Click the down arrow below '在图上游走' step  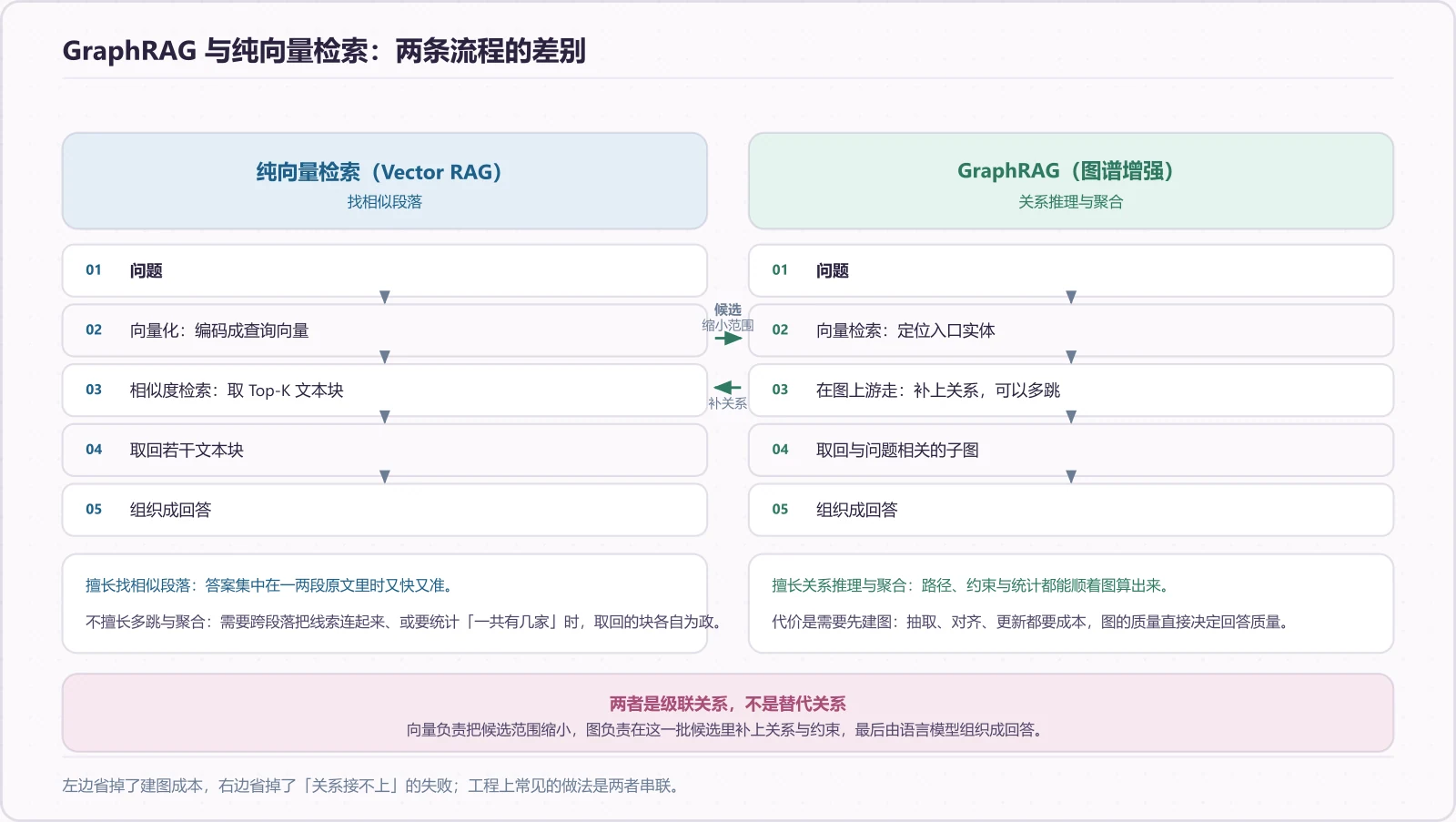click(x=1071, y=417)
